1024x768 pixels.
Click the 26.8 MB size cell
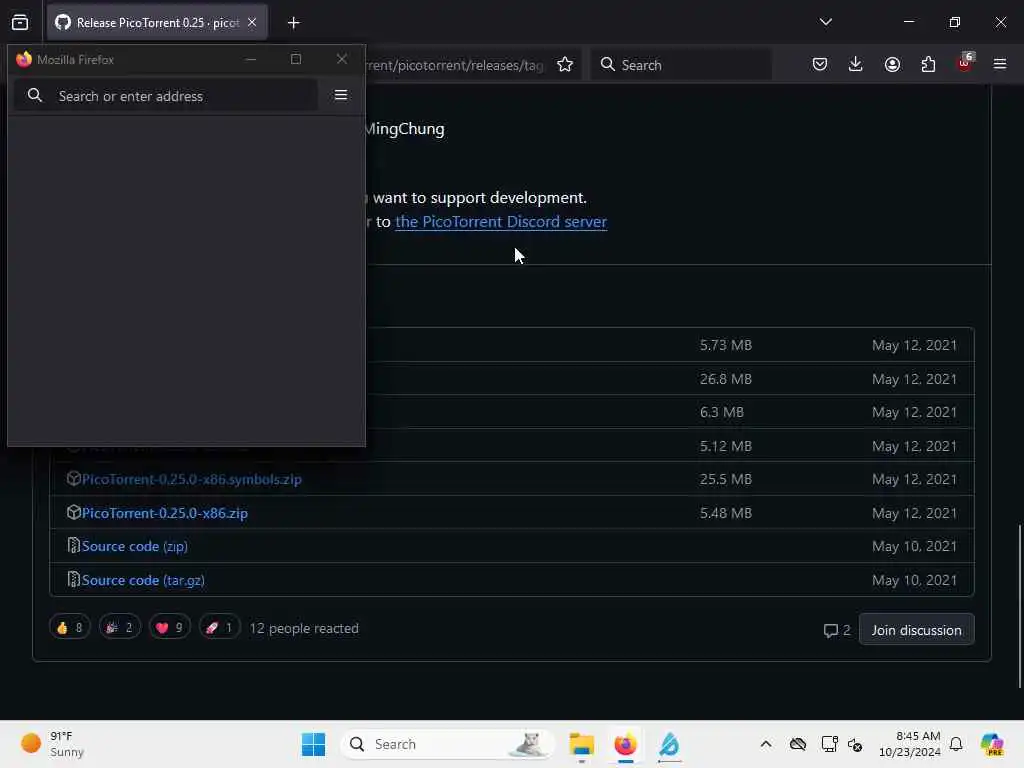tap(726, 379)
